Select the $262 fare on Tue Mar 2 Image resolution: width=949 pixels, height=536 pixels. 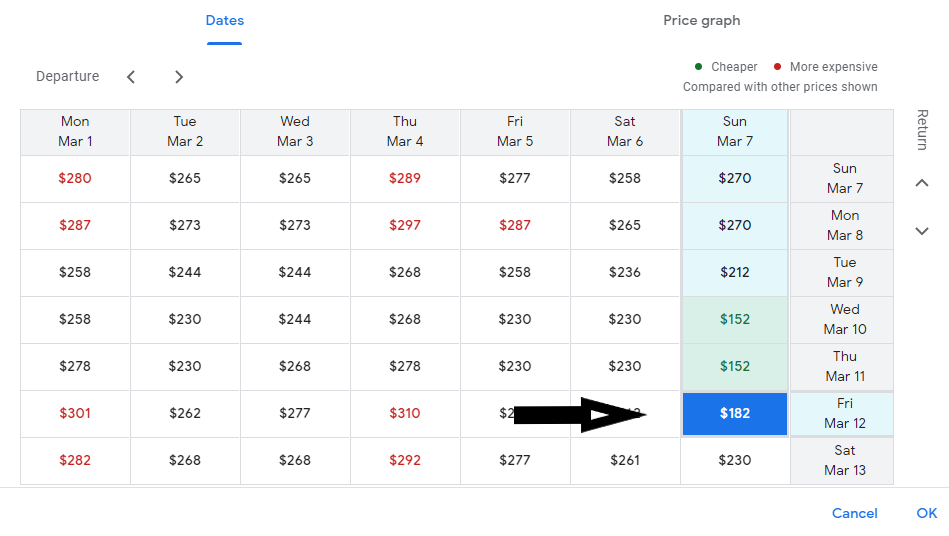tap(185, 413)
